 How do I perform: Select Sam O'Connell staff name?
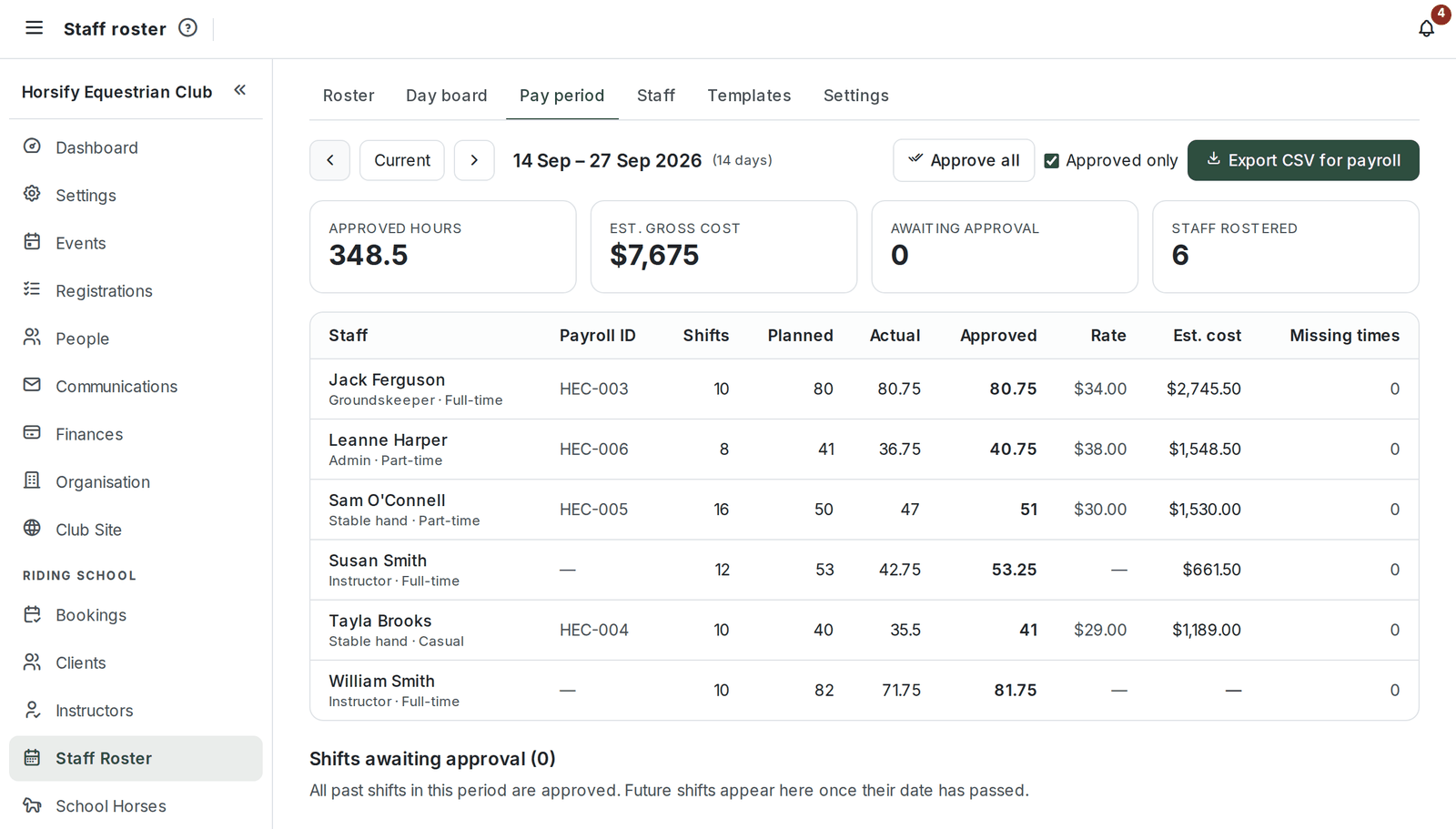click(387, 500)
